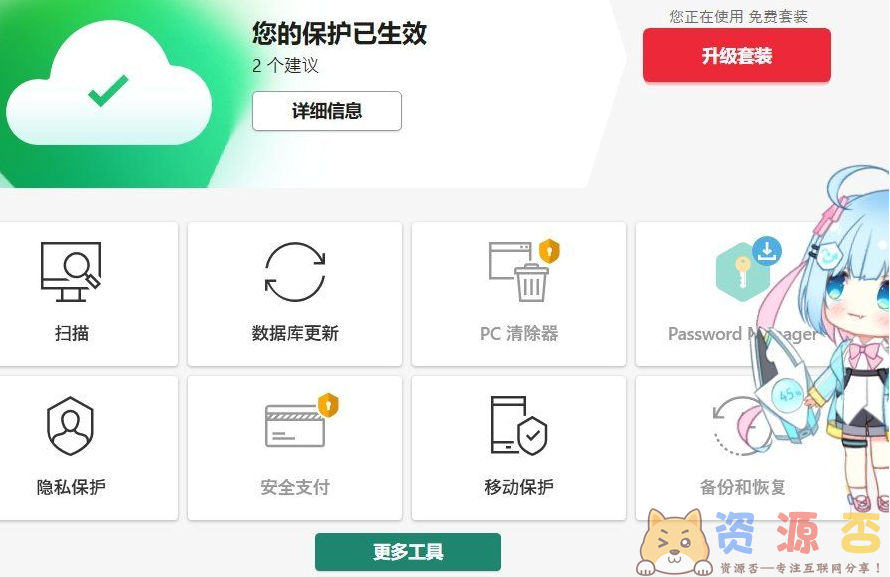The width and height of the screenshot is (890, 577).
Task: Click the download badge on Password Manager
Action: click(x=767, y=251)
